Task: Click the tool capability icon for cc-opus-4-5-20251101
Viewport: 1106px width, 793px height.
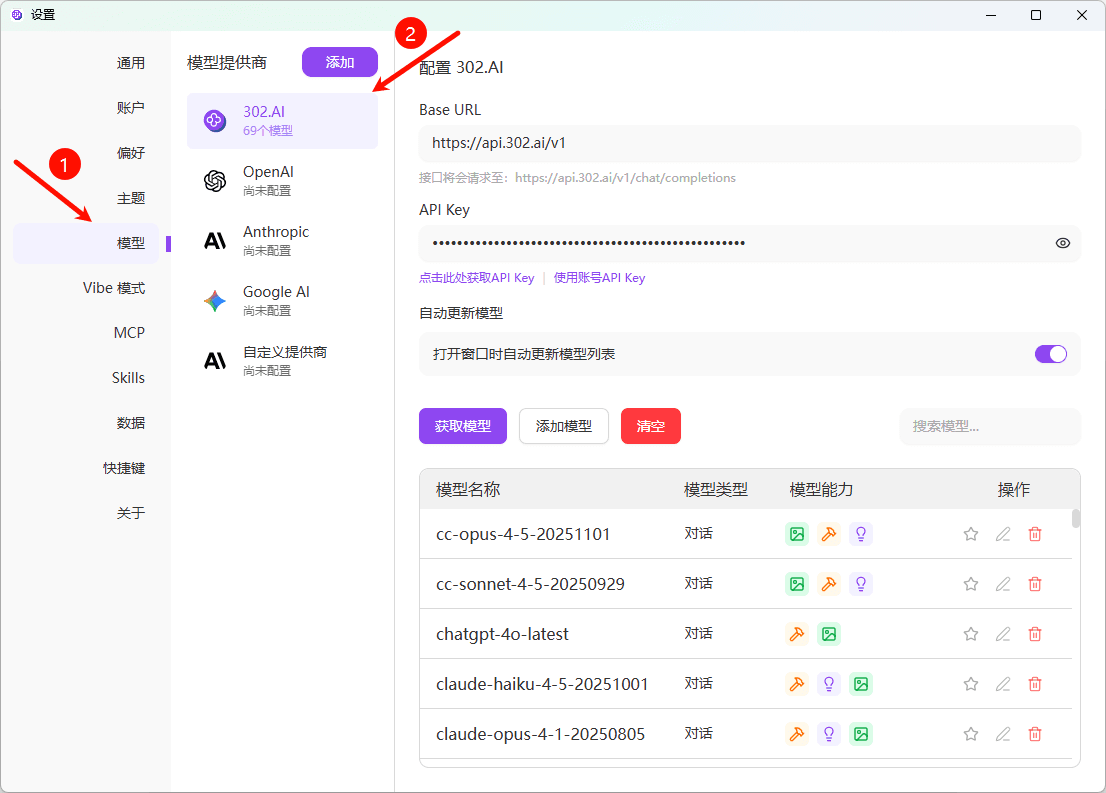Action: 829,534
